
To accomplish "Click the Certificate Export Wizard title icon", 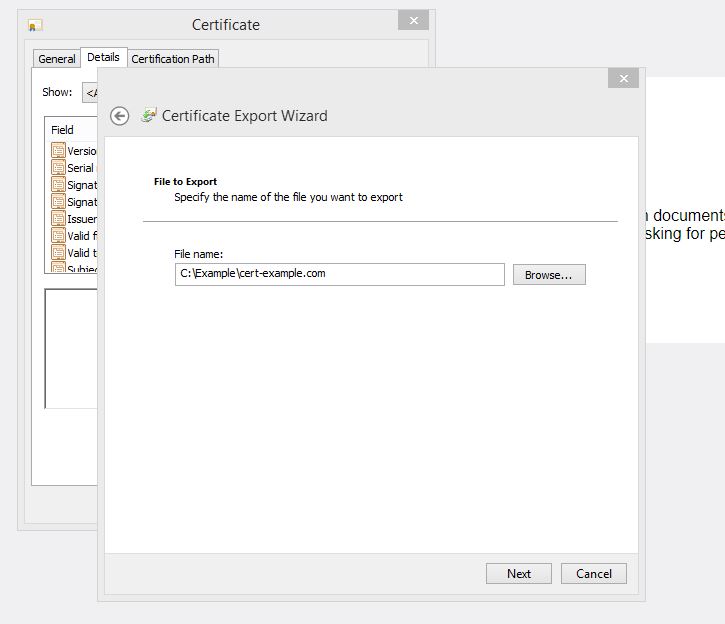I will [149, 115].
